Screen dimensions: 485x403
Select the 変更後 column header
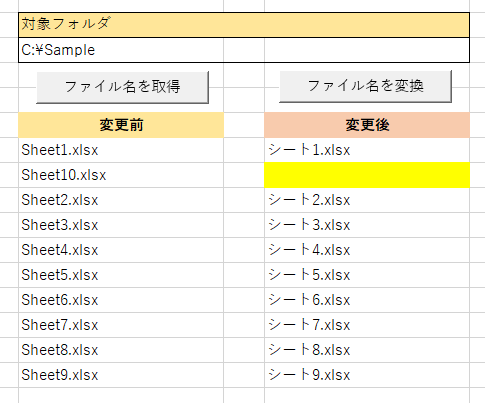coord(367,125)
